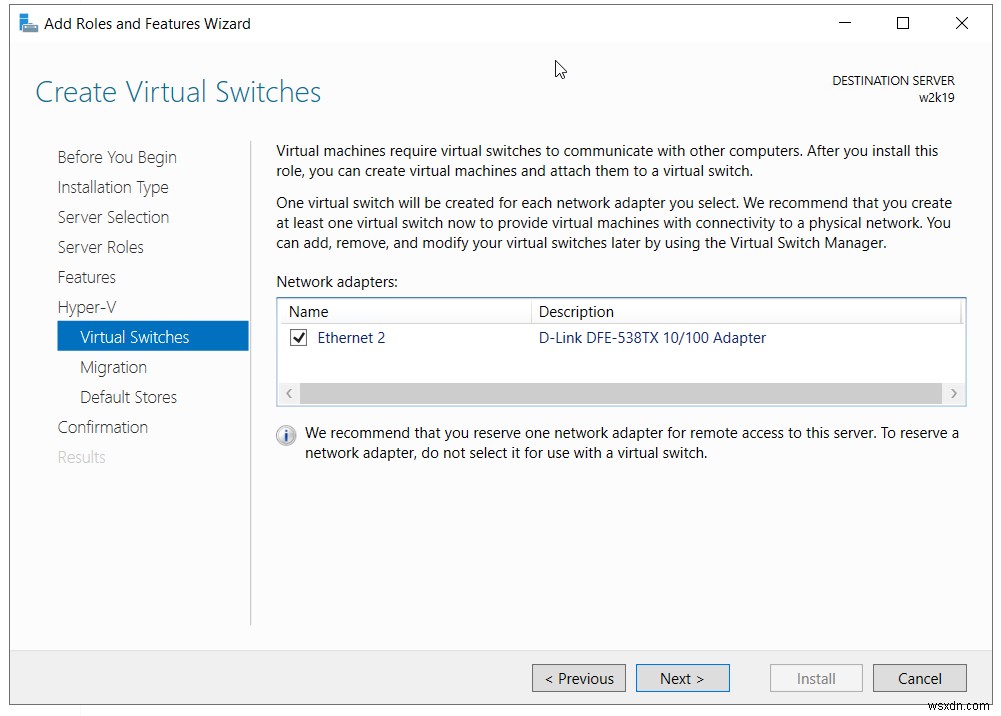Click the Previous button
Screen dimensions: 1001x716
pyautogui.click(x=578, y=678)
